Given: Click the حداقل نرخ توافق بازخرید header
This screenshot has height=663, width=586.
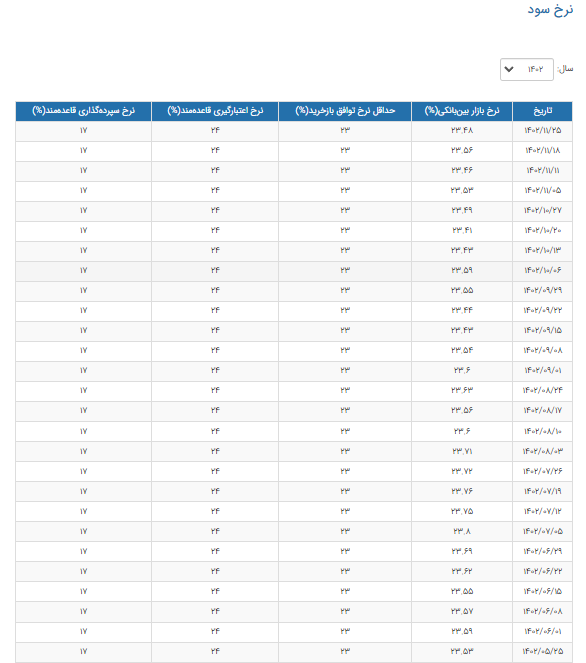Looking at the screenshot, I should tap(345, 111).
